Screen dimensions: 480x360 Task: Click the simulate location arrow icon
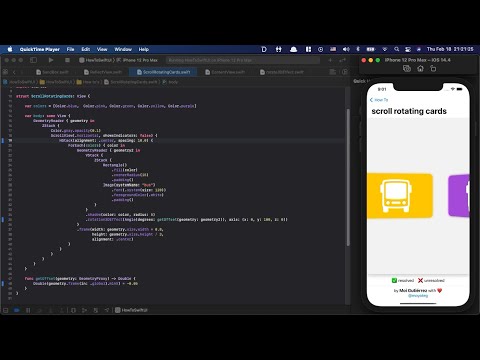[107, 310]
